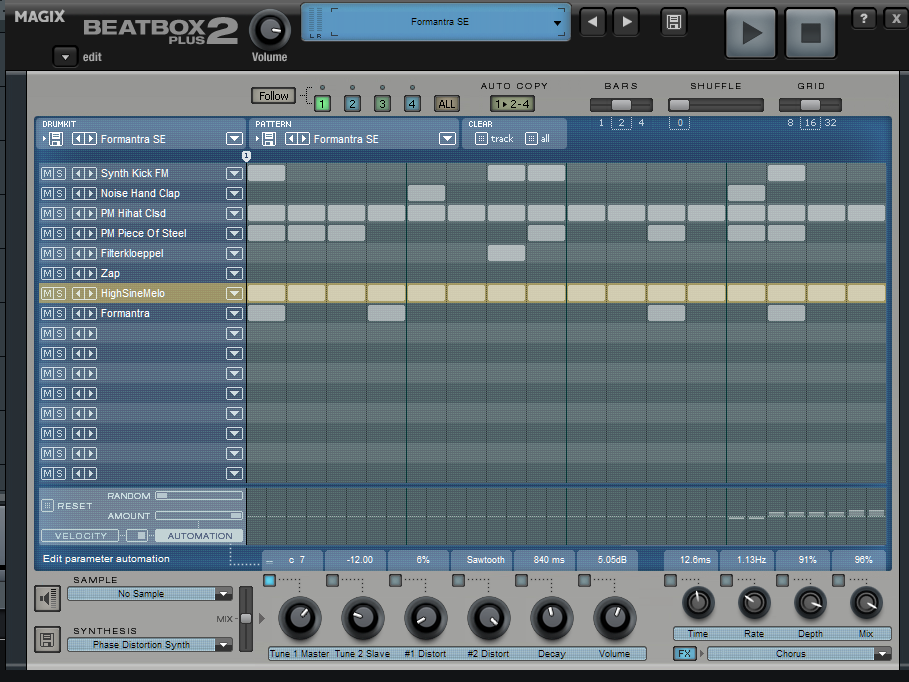Select ALL bars button

pyautogui.click(x=446, y=104)
